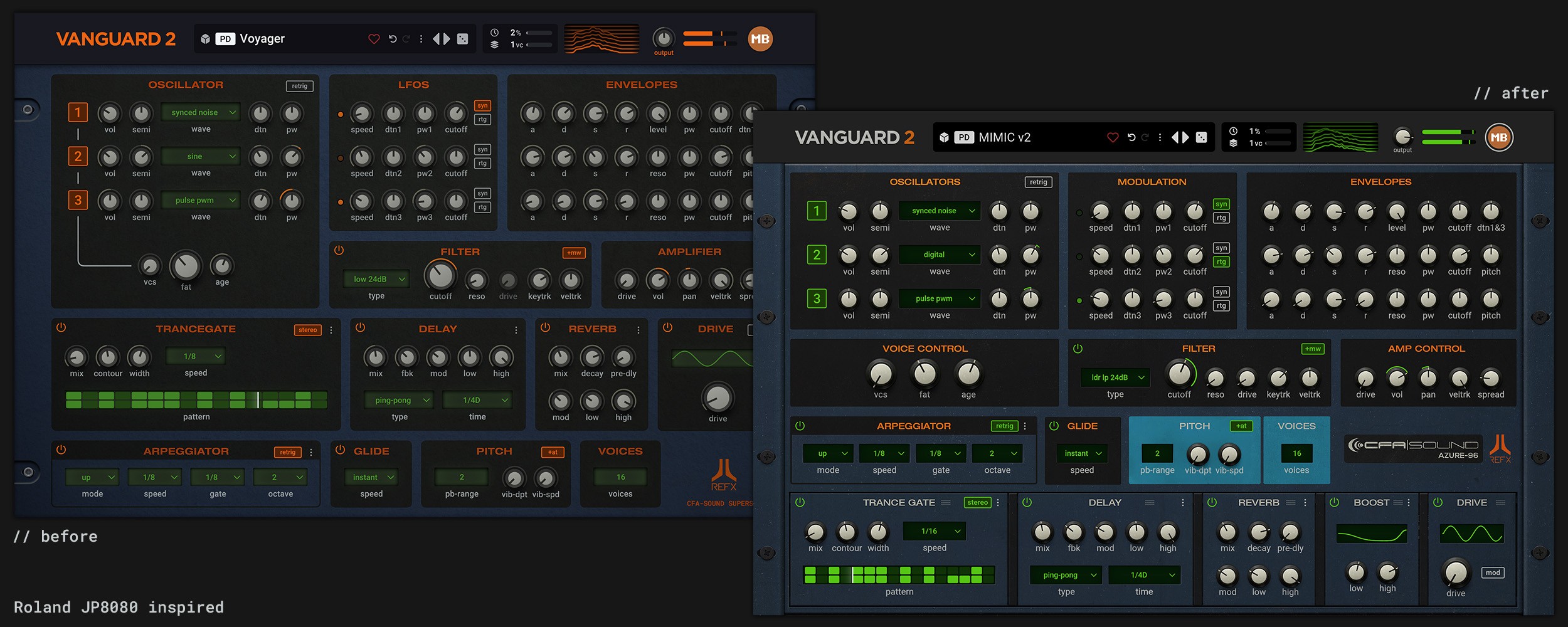Open the three-dot options menu beside Voyager preset
The height and width of the screenshot is (627, 1568).
(421, 39)
